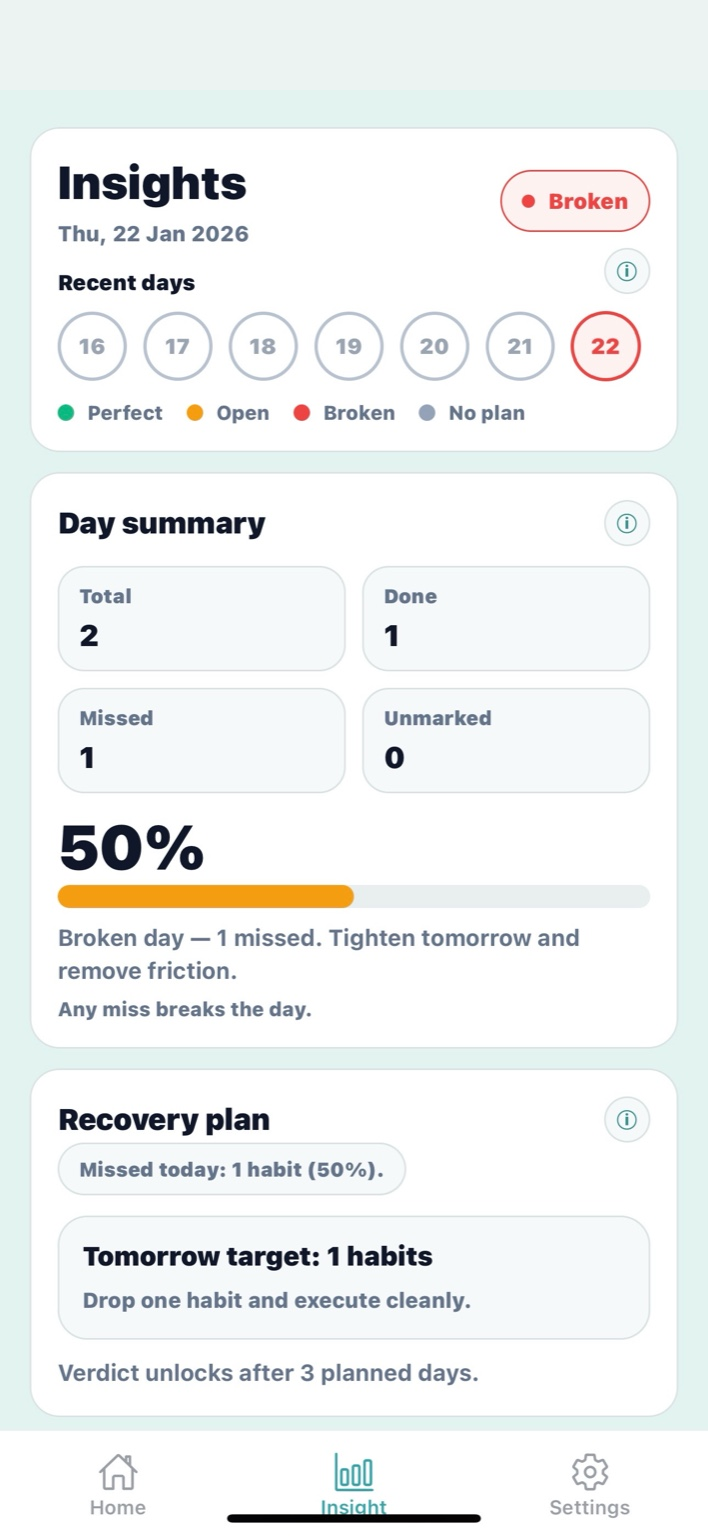Select day 22 in Recent days
The image size is (708, 1536).
point(605,346)
